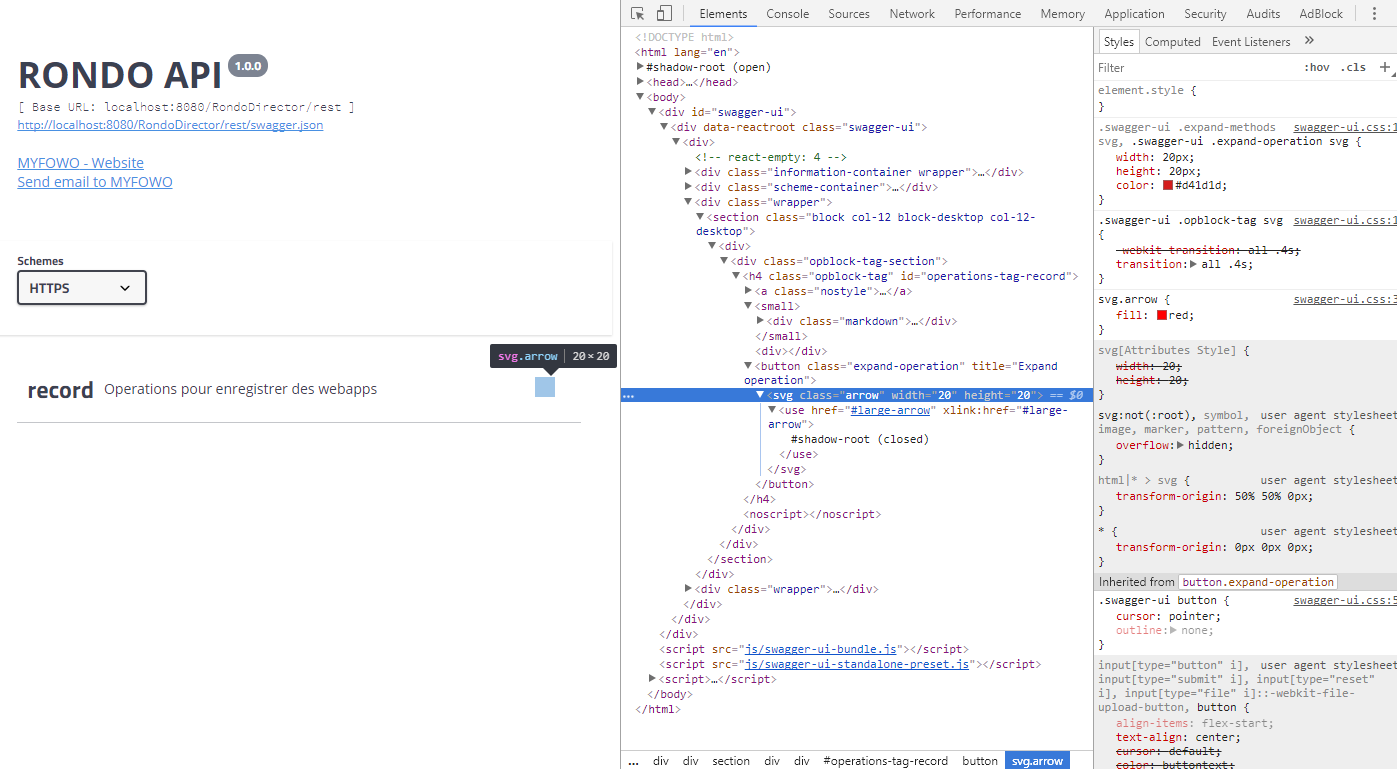Viewport: 1397px width, 769px height.
Task: Click the highlighted svg.arrow expand icon on the page
Action: click(x=544, y=386)
